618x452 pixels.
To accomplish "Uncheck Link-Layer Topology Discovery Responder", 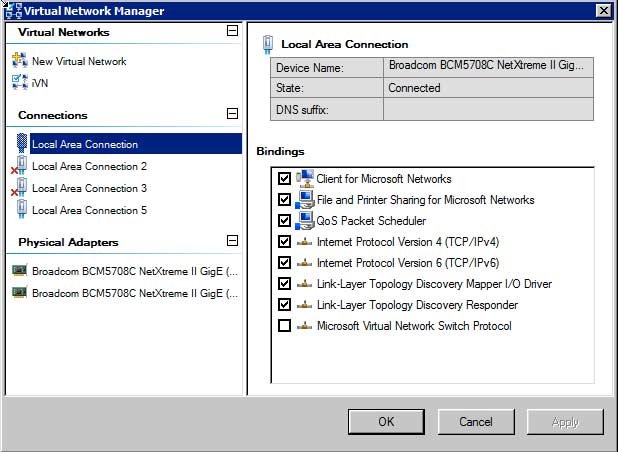I will pos(284,305).
